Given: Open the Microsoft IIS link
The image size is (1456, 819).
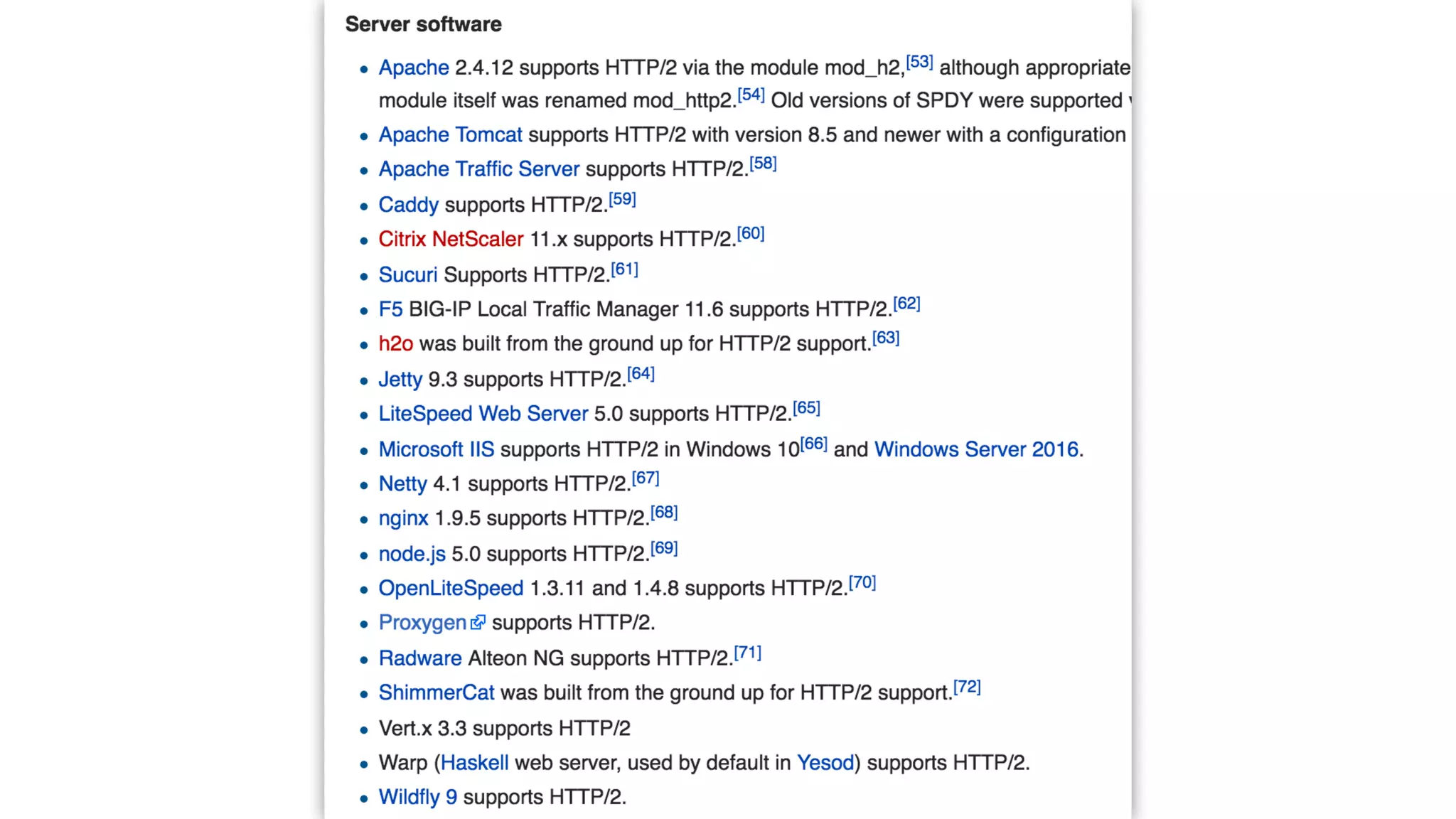Looking at the screenshot, I should [436, 449].
